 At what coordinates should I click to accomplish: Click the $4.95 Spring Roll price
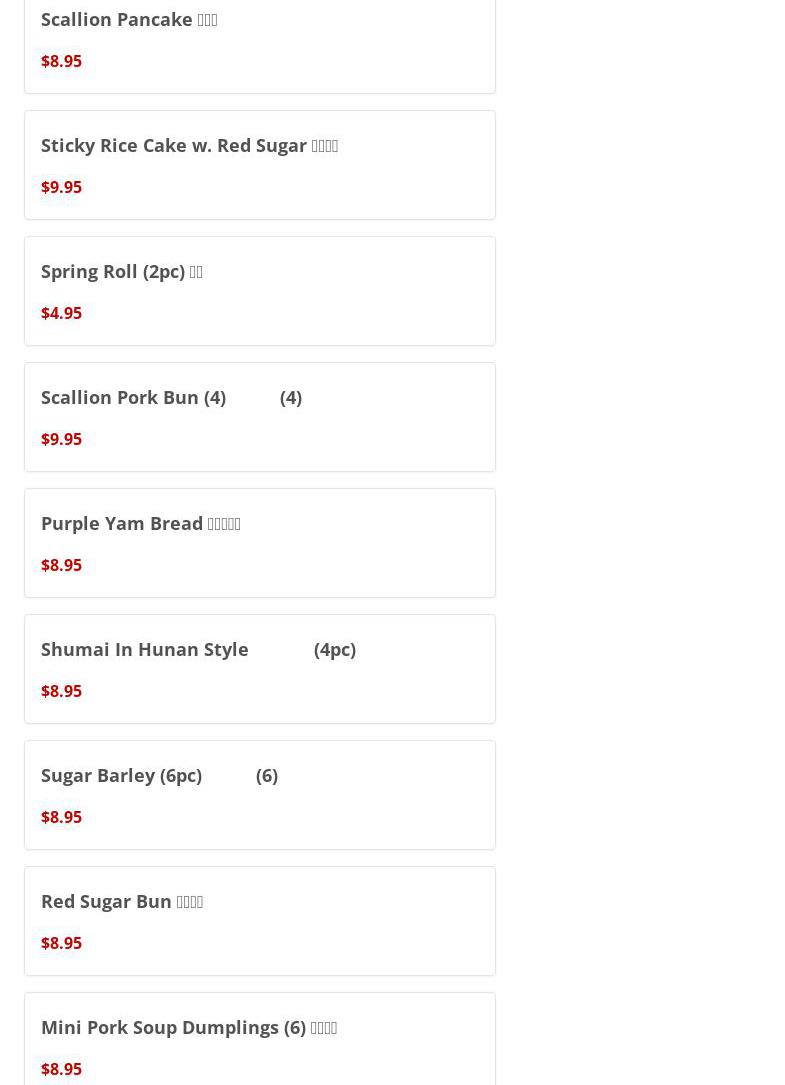pos(61,313)
